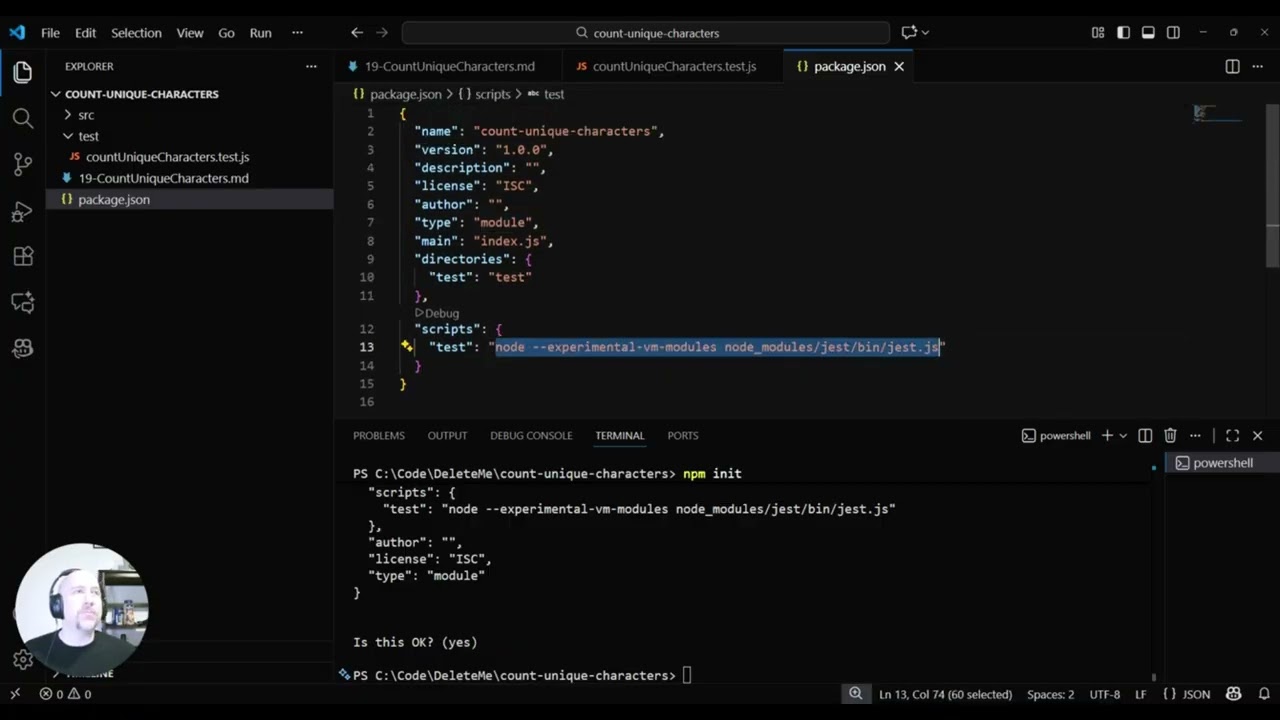Switch to the PORTS panel tab
1280x720 pixels.
click(x=683, y=436)
